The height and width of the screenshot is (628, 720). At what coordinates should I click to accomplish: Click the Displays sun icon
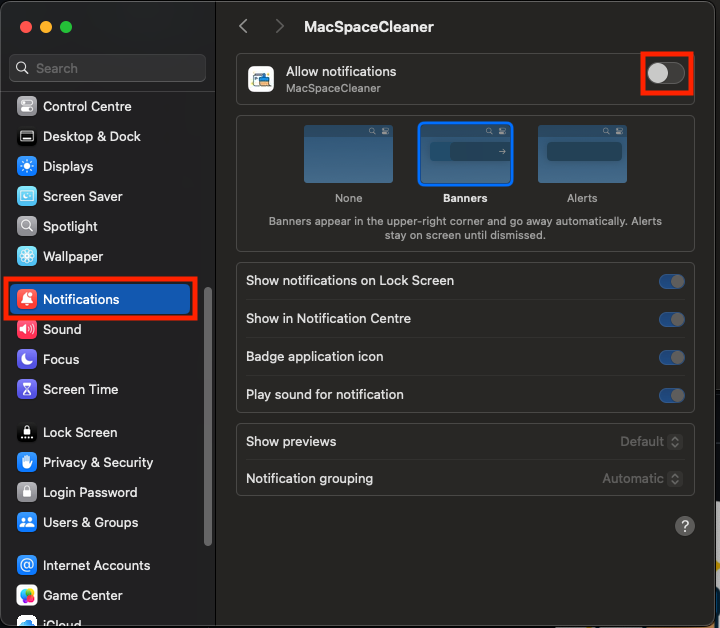[27, 166]
